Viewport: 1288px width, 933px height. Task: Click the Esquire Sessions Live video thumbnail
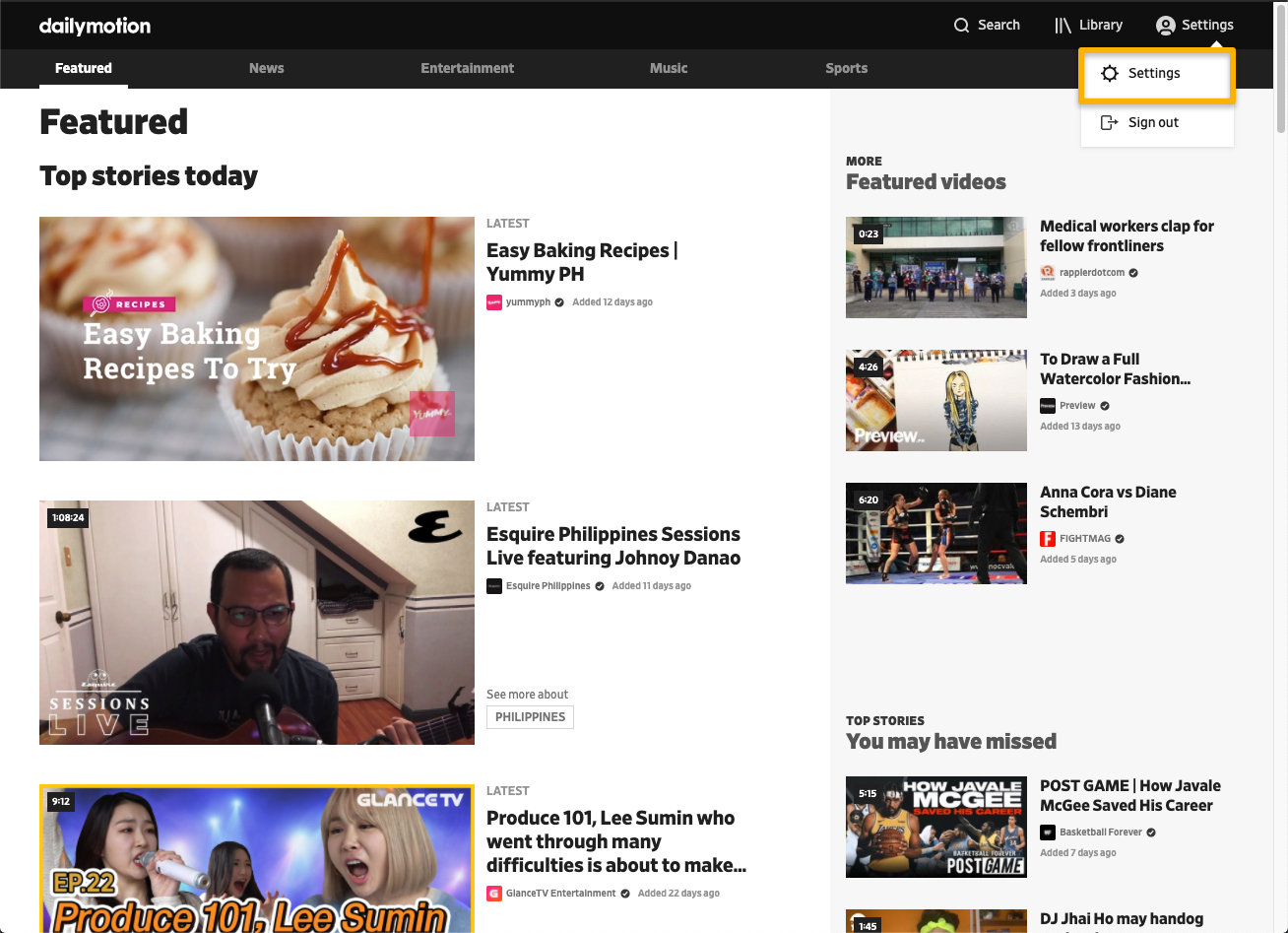(257, 623)
